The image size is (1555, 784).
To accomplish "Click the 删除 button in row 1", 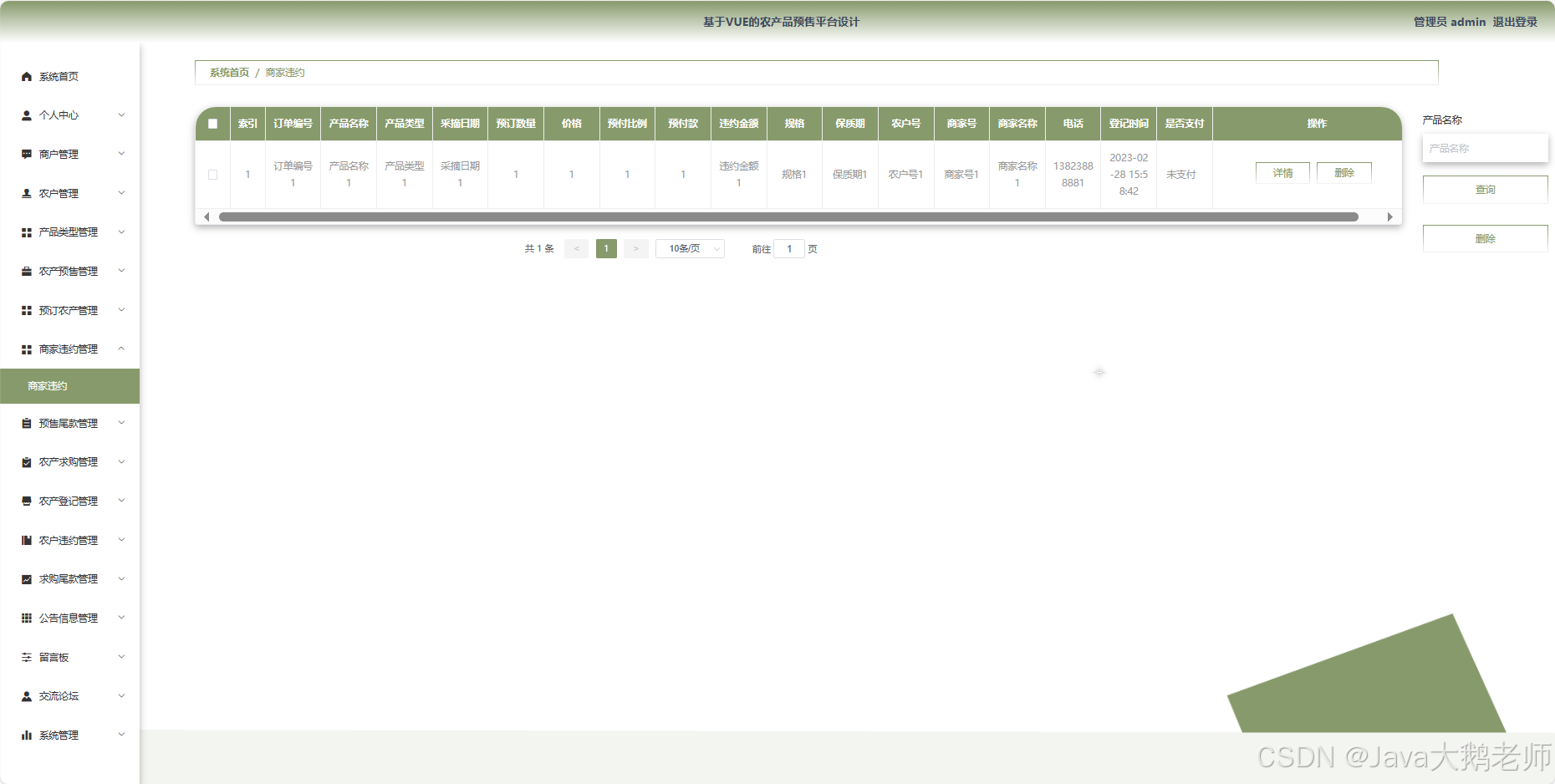I will click(1344, 173).
